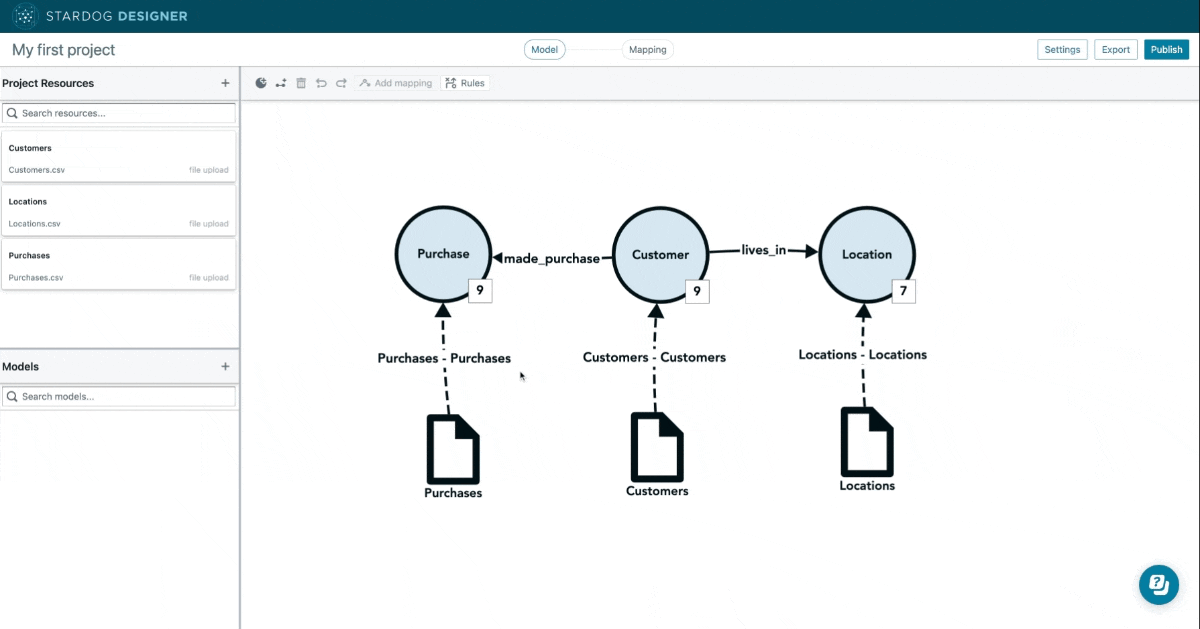
Task: Open the help chat widget icon
Action: [1158, 584]
